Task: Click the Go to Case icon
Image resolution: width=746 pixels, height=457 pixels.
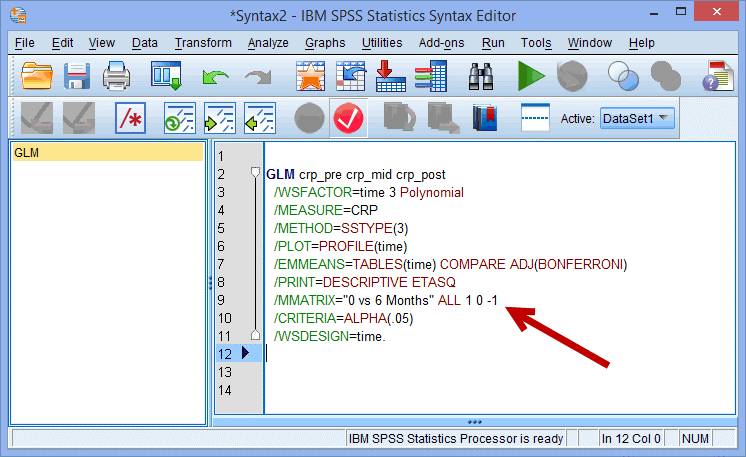Action: tap(351, 76)
